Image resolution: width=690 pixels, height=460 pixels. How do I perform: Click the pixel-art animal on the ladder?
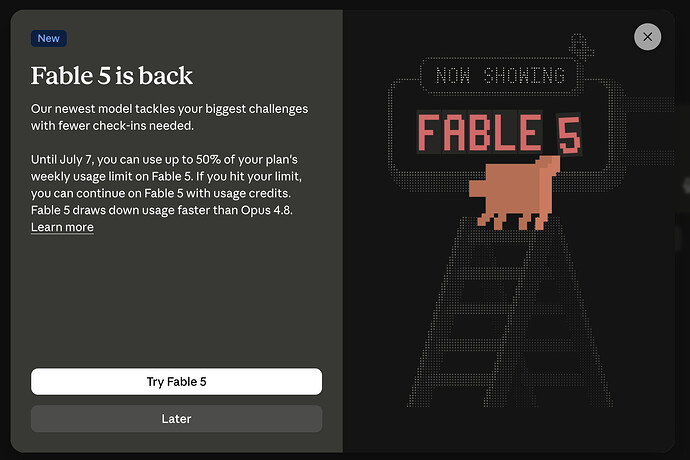click(515, 192)
